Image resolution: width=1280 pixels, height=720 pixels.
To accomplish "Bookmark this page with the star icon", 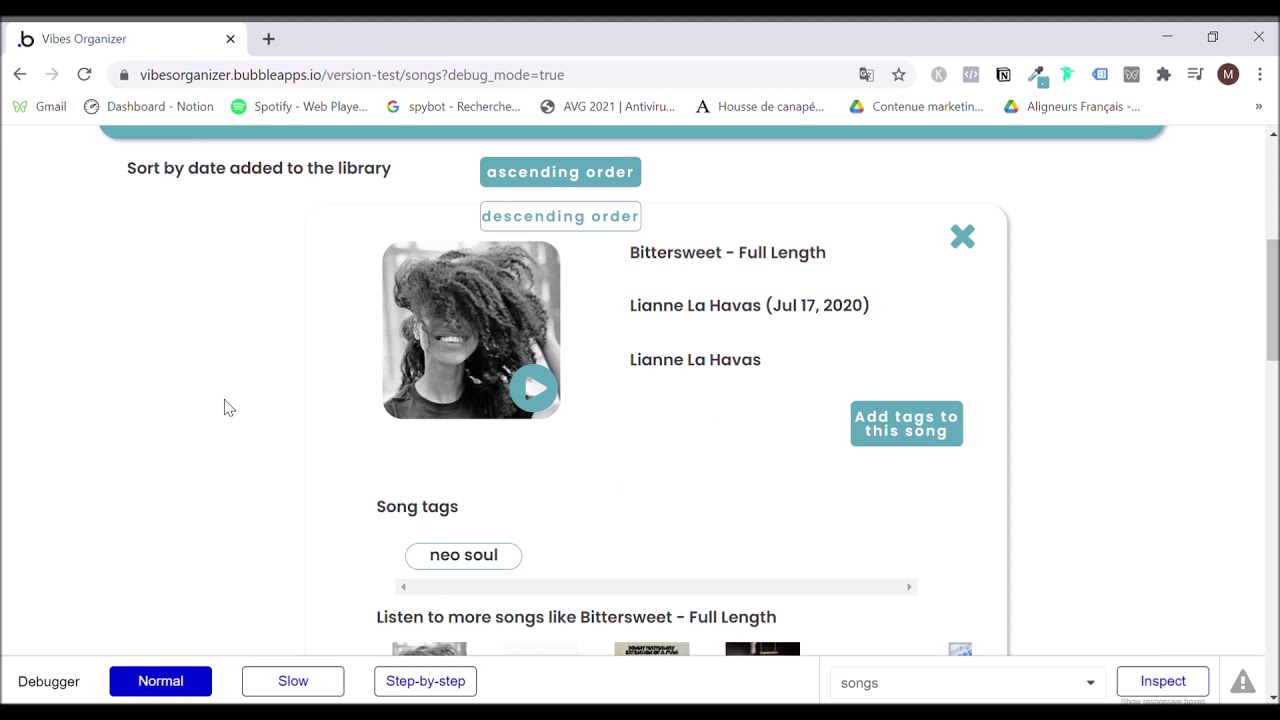I will 899,75.
